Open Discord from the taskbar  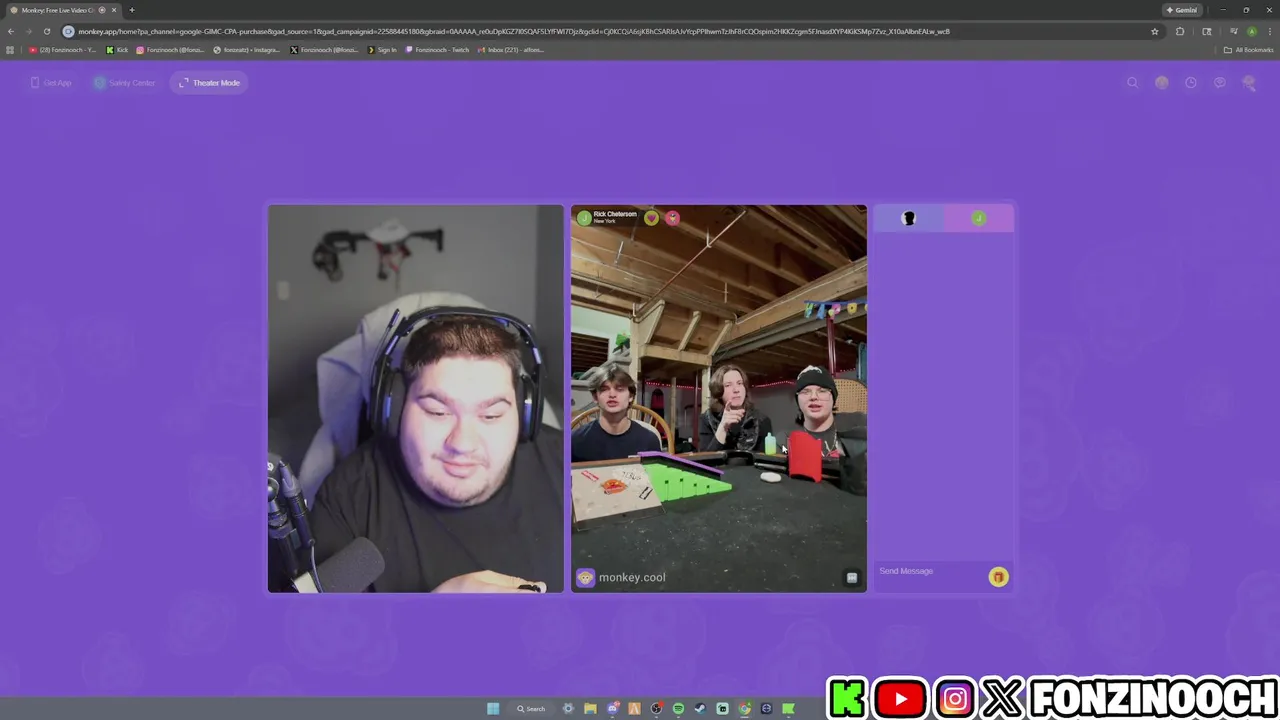[612, 709]
